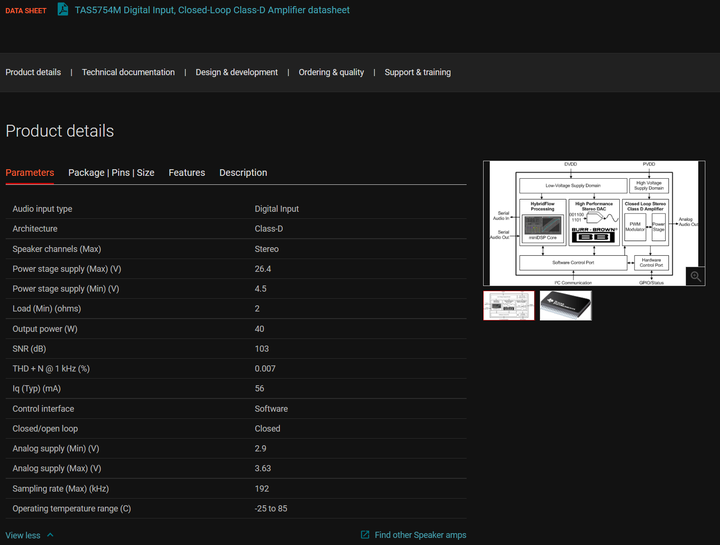Go to Design & development section
720x545 pixels.
[x=236, y=72]
